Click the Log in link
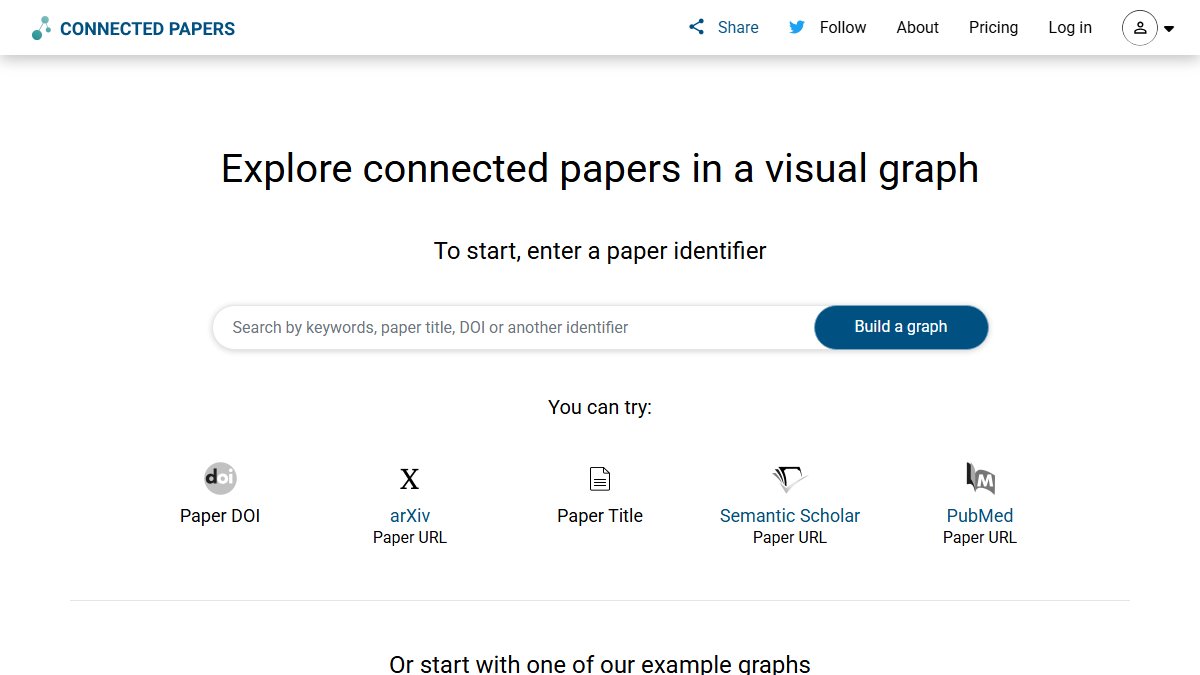The height and width of the screenshot is (675, 1200). pos(1070,27)
